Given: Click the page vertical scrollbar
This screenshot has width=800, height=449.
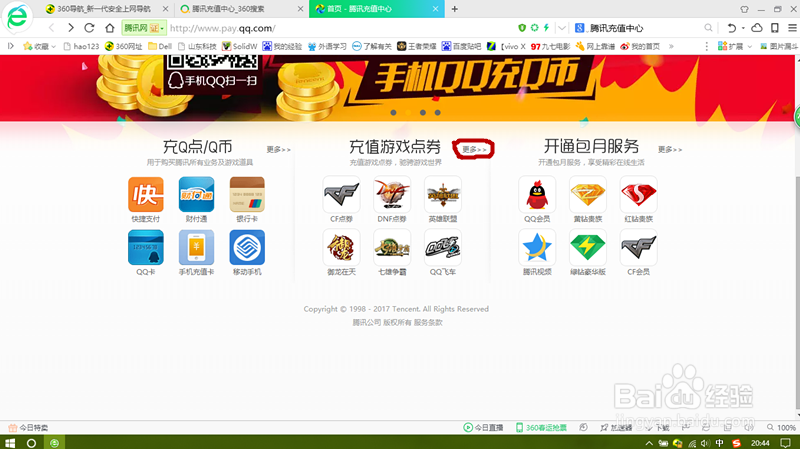Looking at the screenshot, I should click(797, 292).
